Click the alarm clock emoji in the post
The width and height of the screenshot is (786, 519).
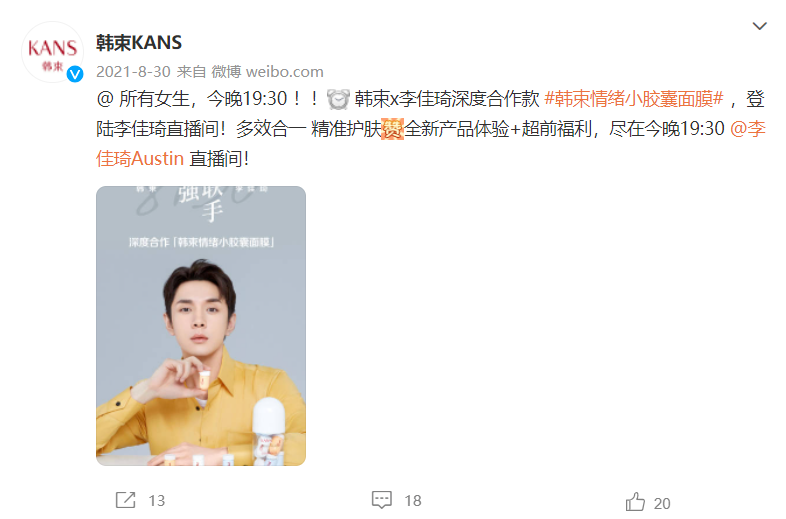pos(338,99)
